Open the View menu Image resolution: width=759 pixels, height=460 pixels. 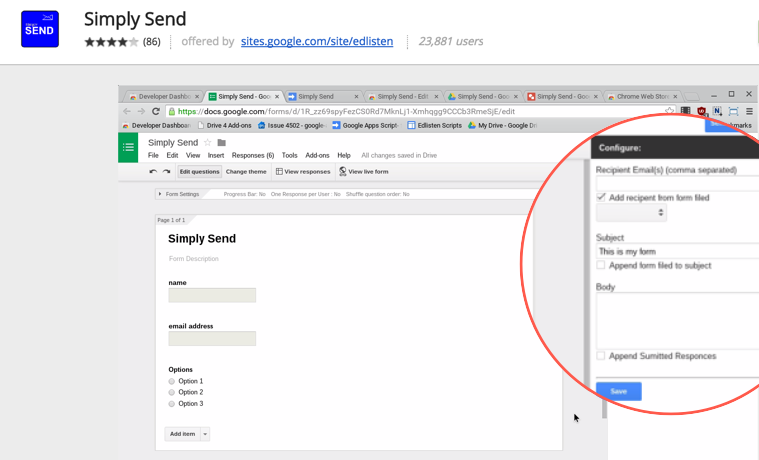point(193,155)
